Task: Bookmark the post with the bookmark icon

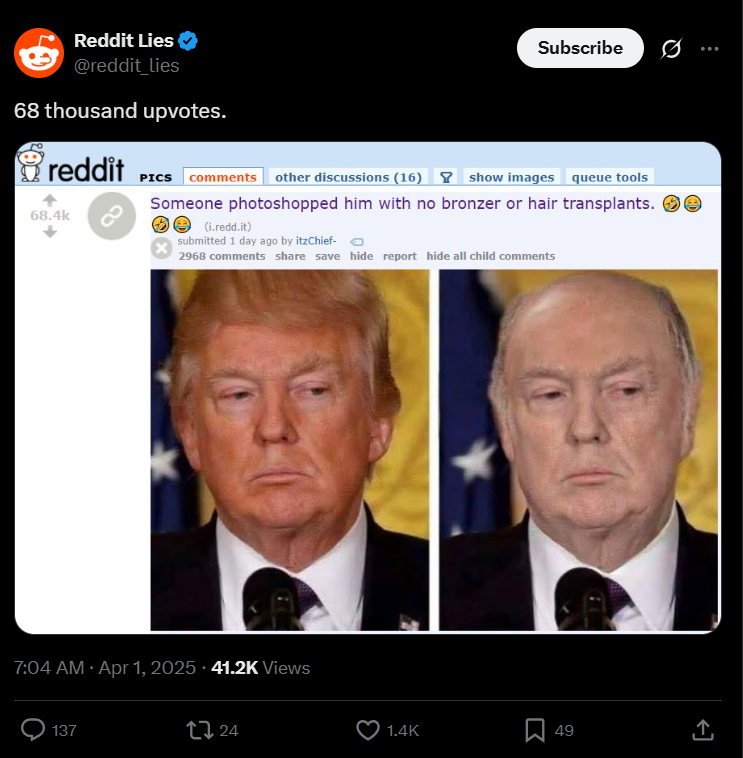Action: pos(535,730)
